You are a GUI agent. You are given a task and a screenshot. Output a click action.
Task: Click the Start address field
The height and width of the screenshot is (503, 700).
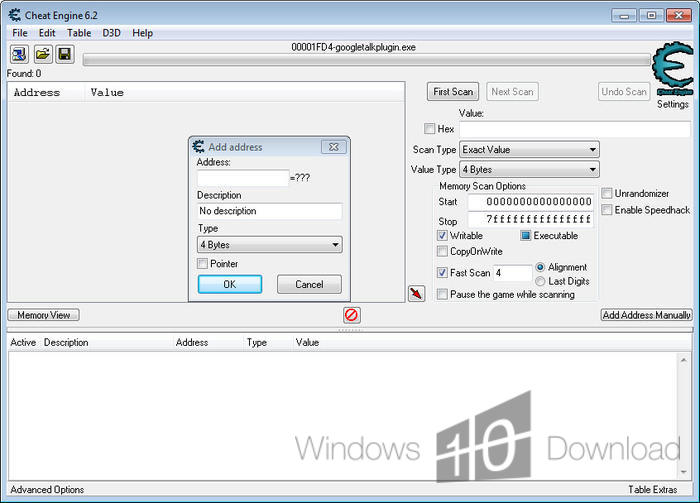coord(530,202)
